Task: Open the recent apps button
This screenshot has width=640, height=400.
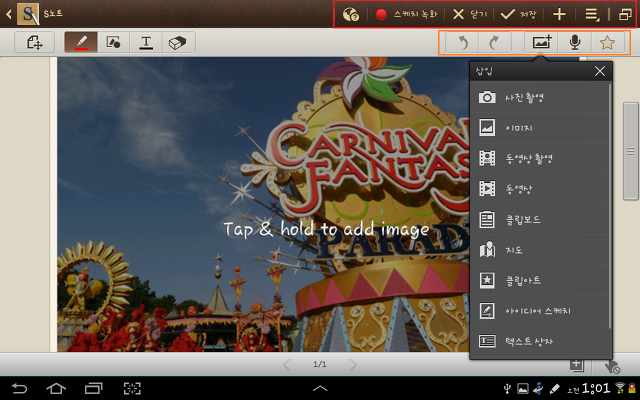Action: [93, 388]
